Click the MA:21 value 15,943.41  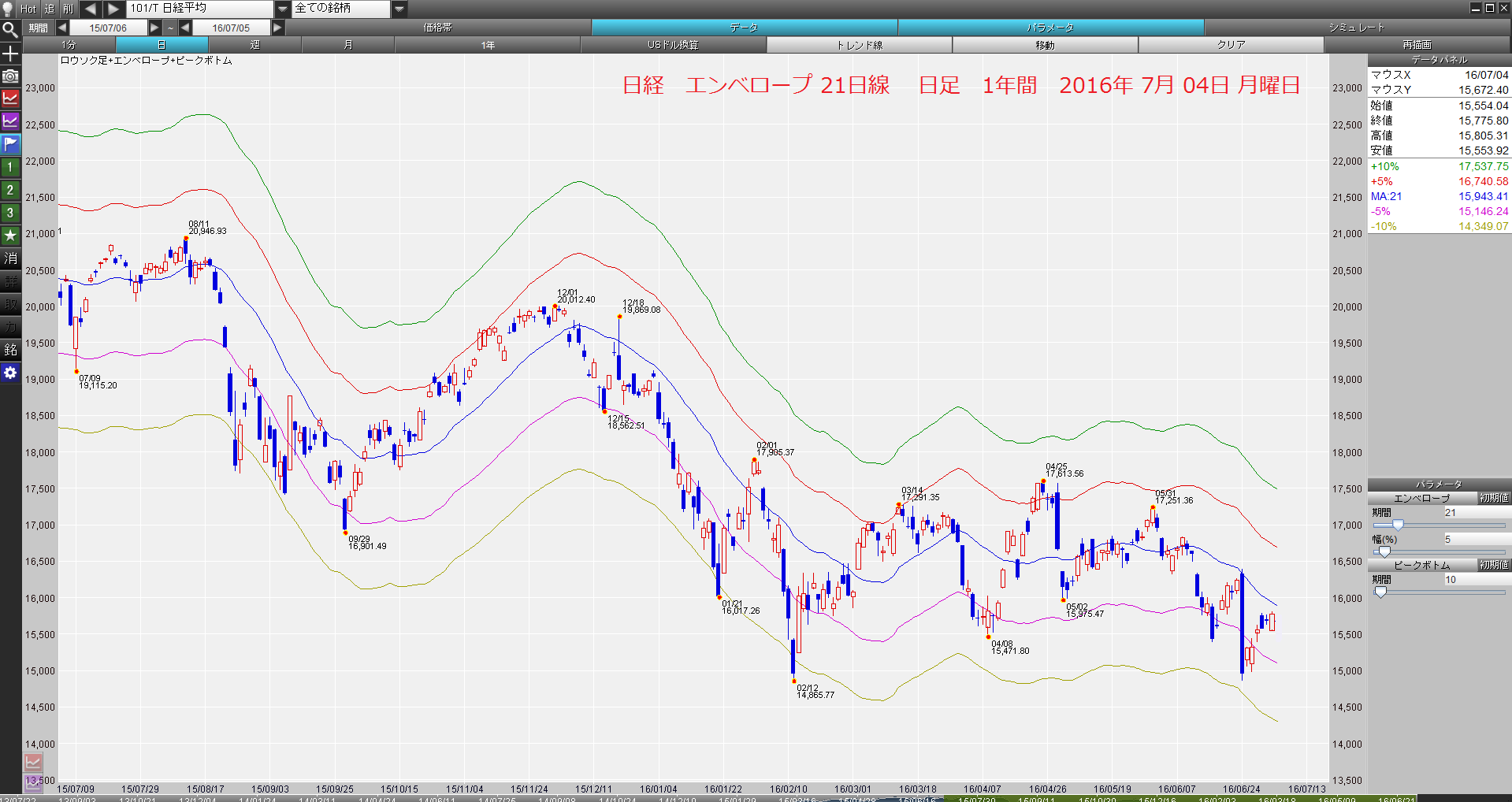[x=1483, y=196]
